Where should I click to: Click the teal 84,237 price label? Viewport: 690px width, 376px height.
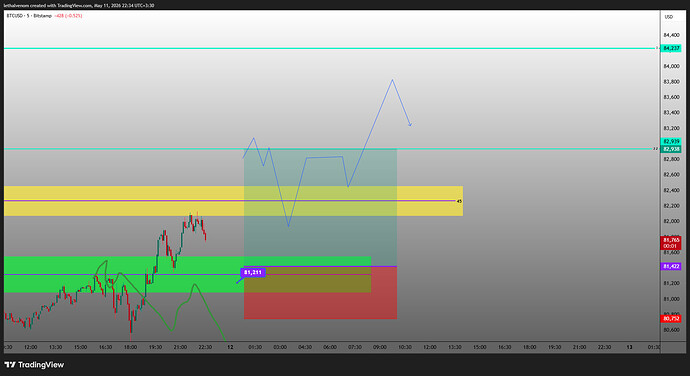(x=671, y=48)
